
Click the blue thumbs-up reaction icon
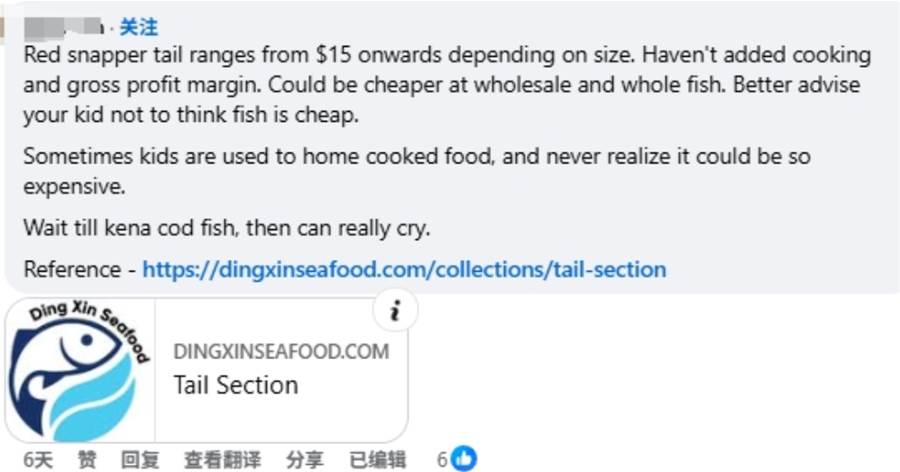coord(464,459)
